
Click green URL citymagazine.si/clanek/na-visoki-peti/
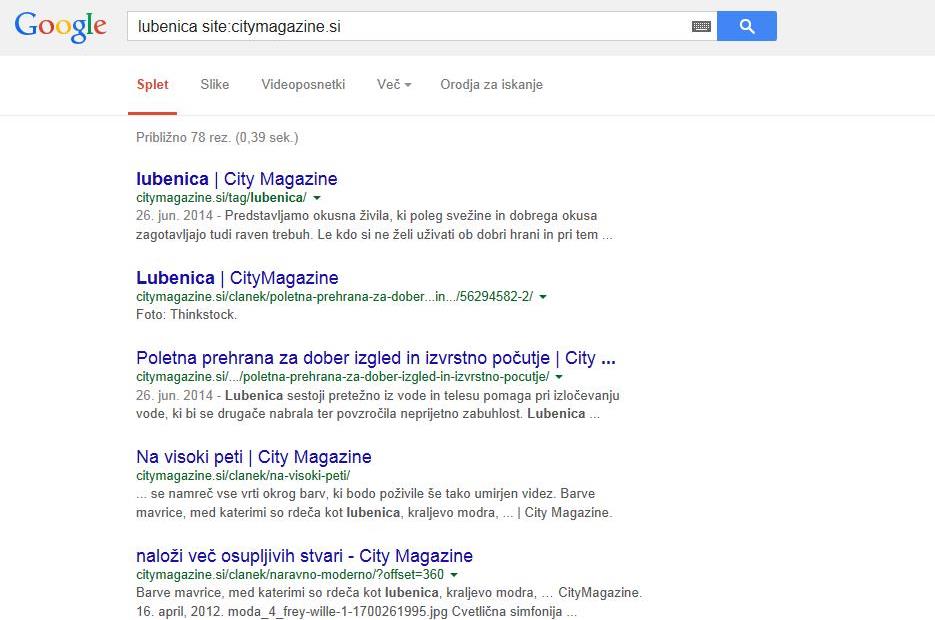pyautogui.click(x=243, y=476)
